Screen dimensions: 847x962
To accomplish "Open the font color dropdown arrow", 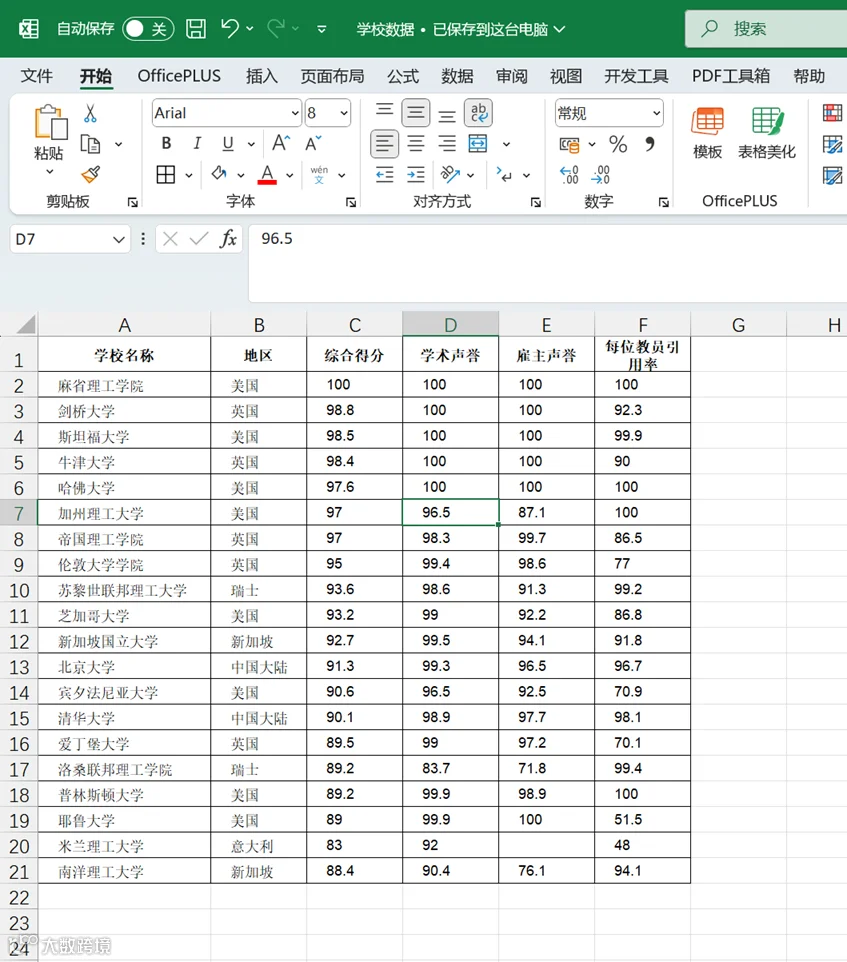I will [289, 175].
